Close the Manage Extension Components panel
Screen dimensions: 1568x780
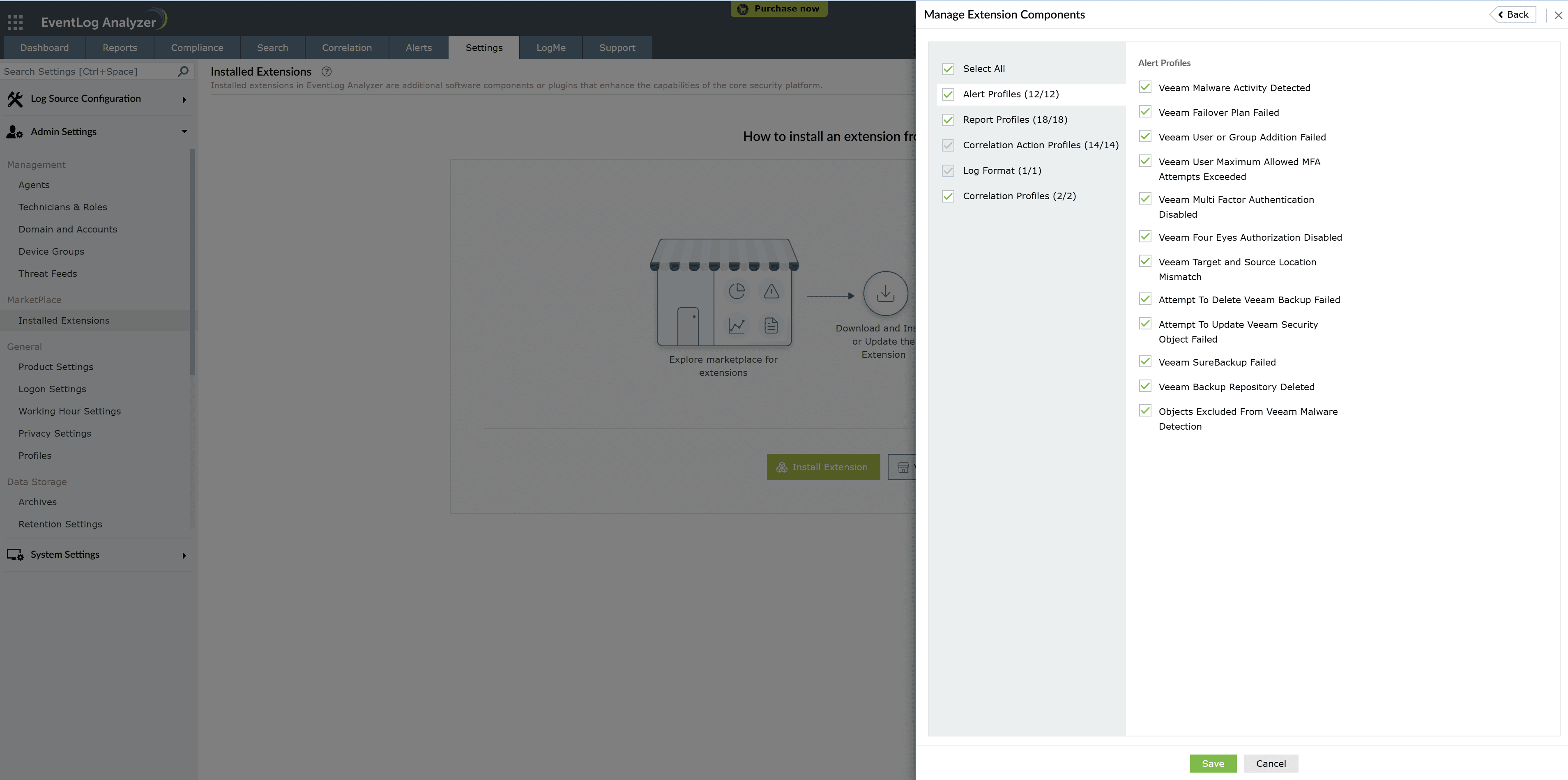click(x=1558, y=15)
